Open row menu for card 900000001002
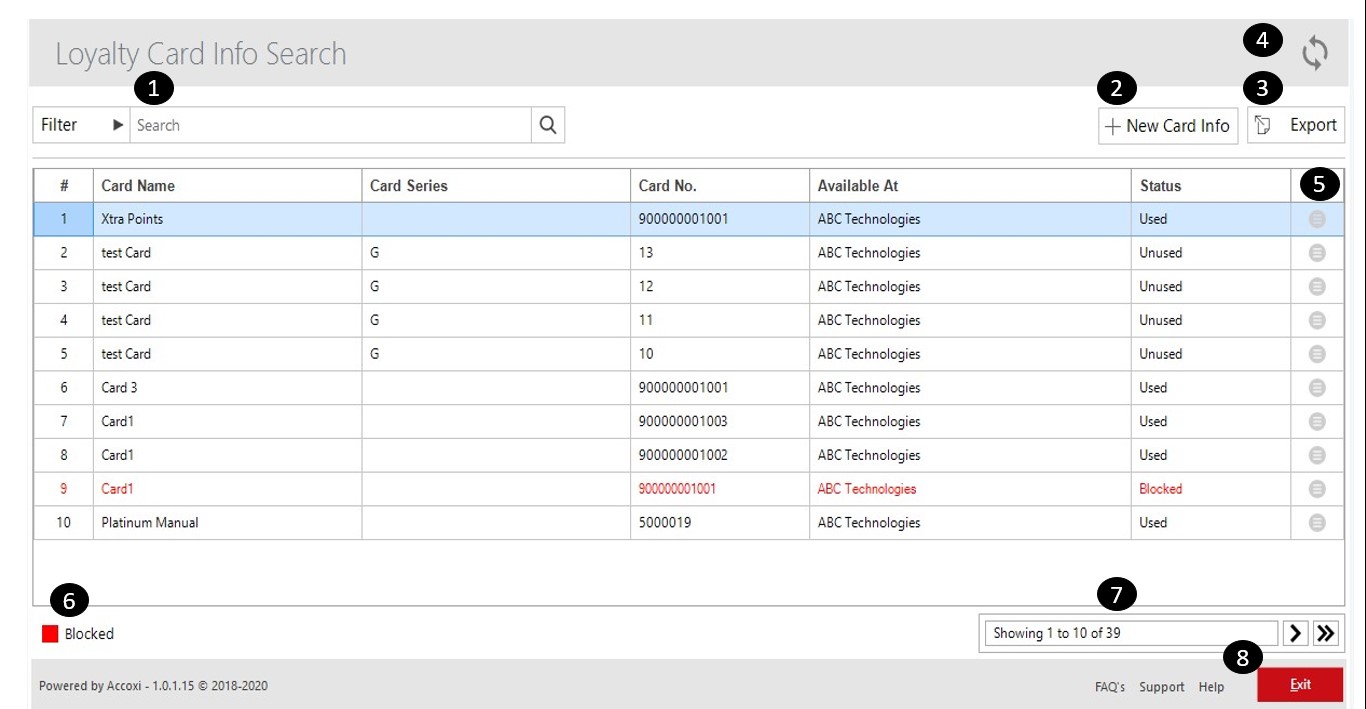This screenshot has height=709, width=1366. [x=1317, y=455]
